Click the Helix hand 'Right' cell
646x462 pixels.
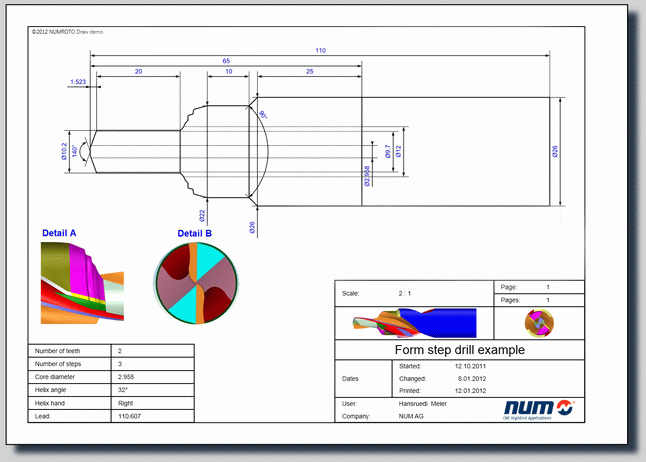(125, 403)
